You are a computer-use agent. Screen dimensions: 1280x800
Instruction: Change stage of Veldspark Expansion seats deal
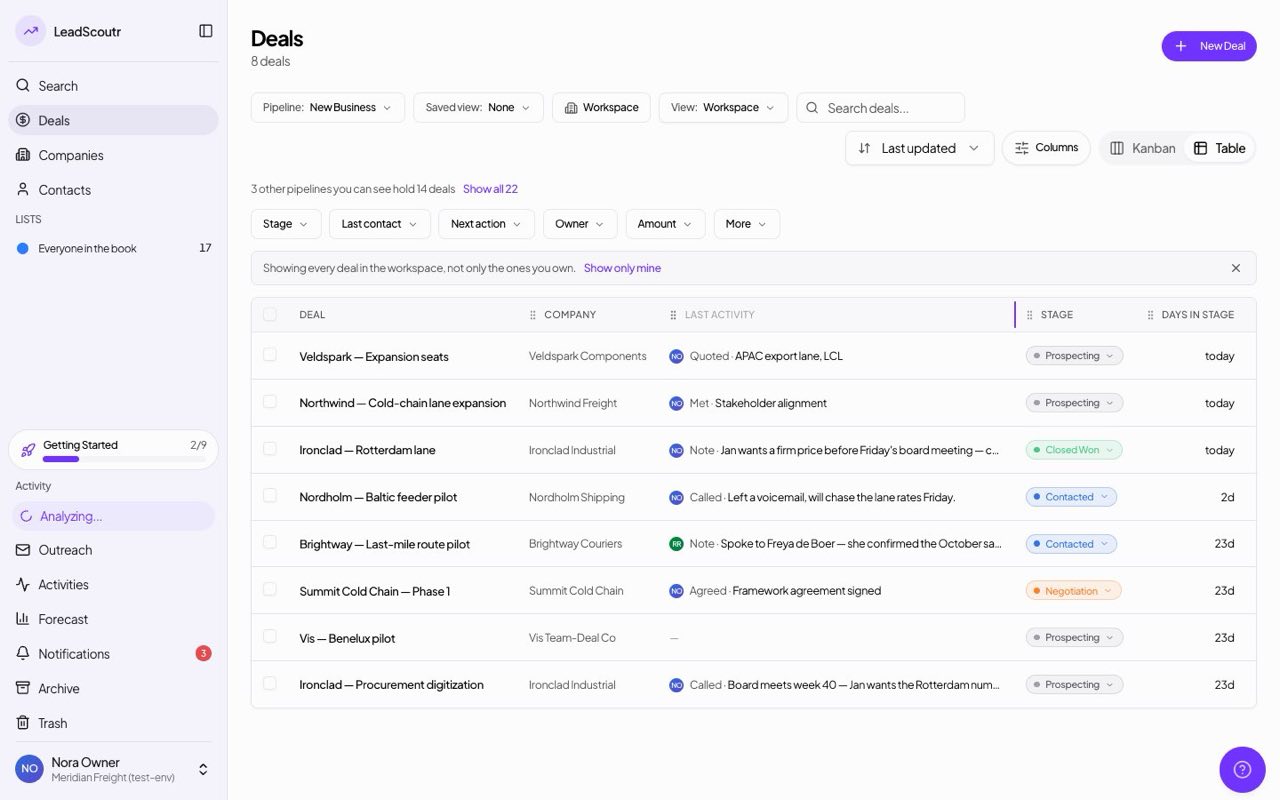click(1074, 356)
